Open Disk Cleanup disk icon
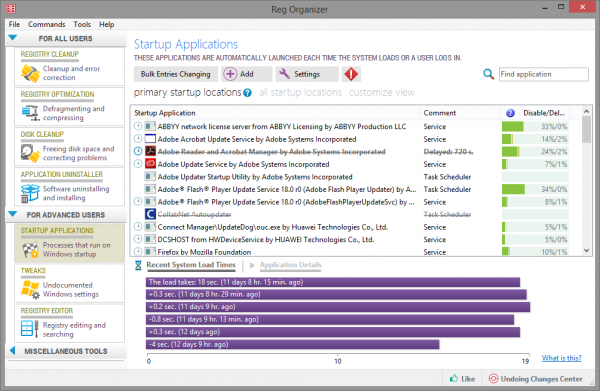 pyautogui.click(x=30, y=153)
